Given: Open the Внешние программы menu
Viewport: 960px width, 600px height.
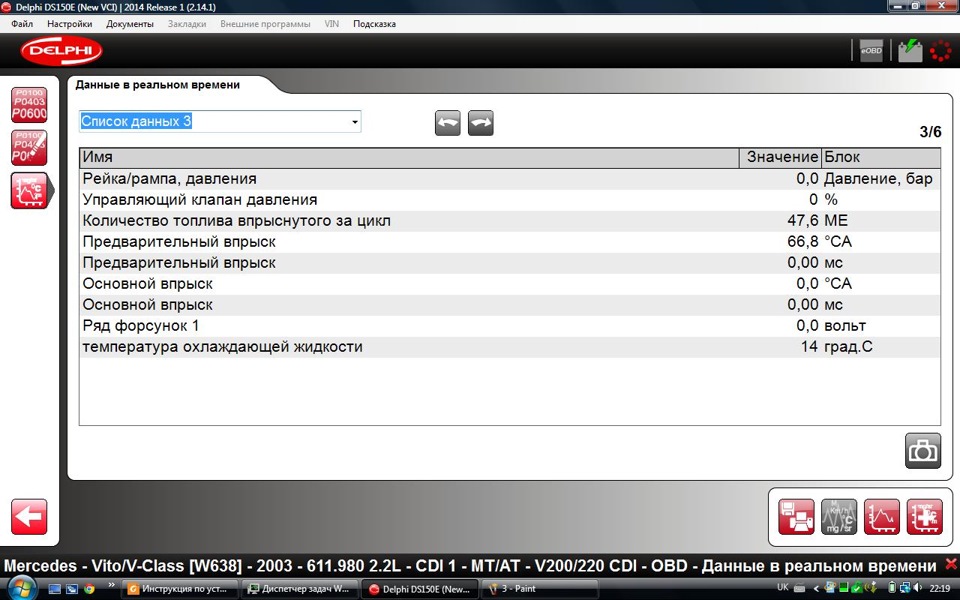Looking at the screenshot, I should tap(265, 24).
